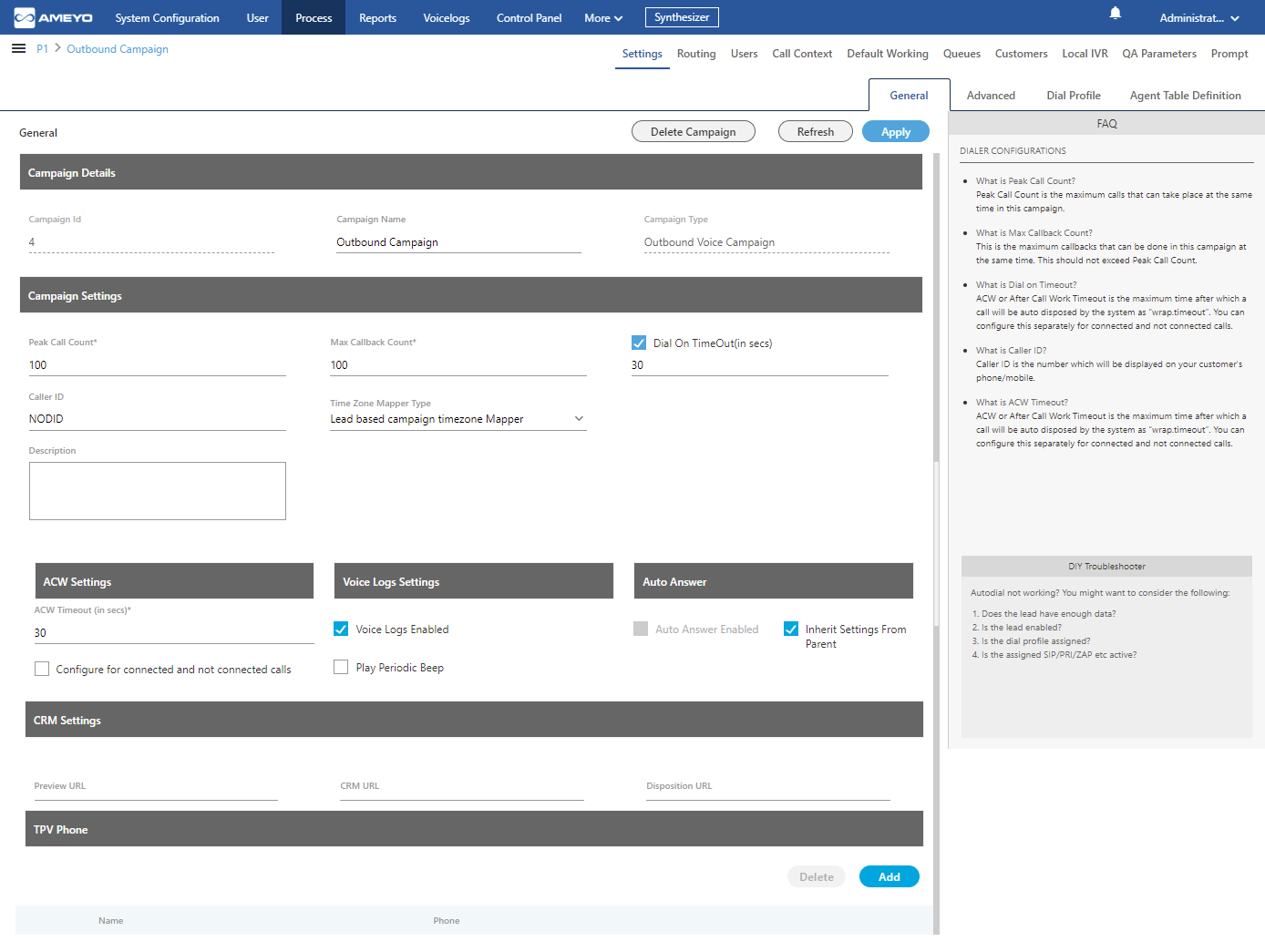Click the Outbound Campaign breadcrumb link
The image size is (1265, 952).
(x=118, y=49)
